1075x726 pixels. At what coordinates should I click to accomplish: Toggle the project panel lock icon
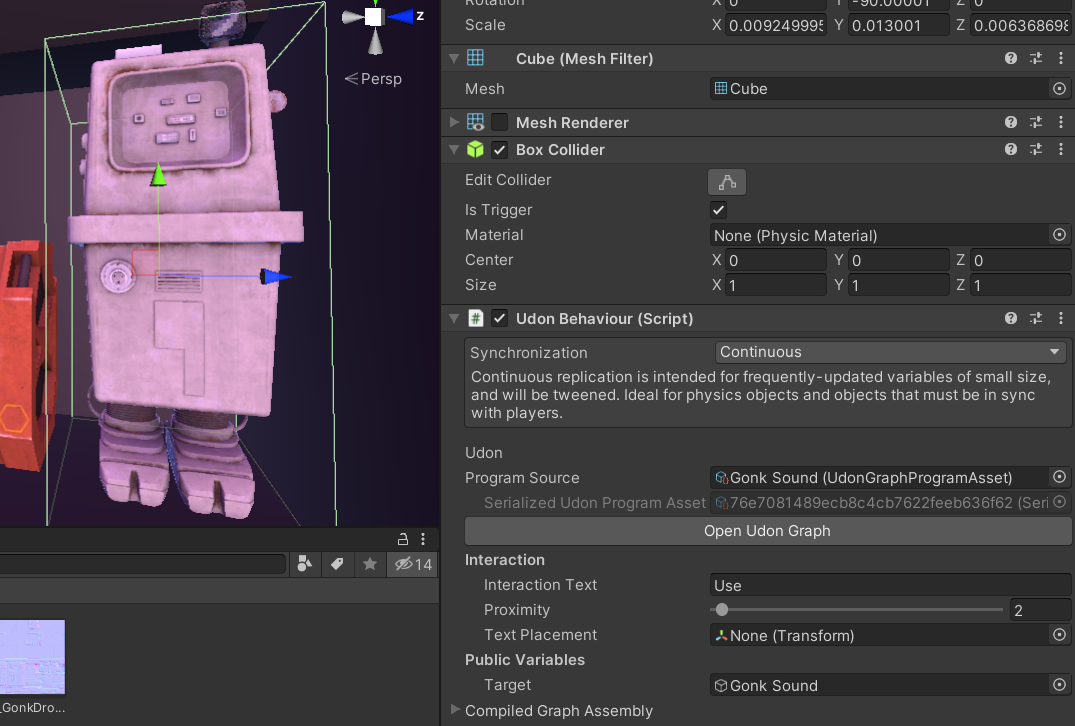[403, 540]
